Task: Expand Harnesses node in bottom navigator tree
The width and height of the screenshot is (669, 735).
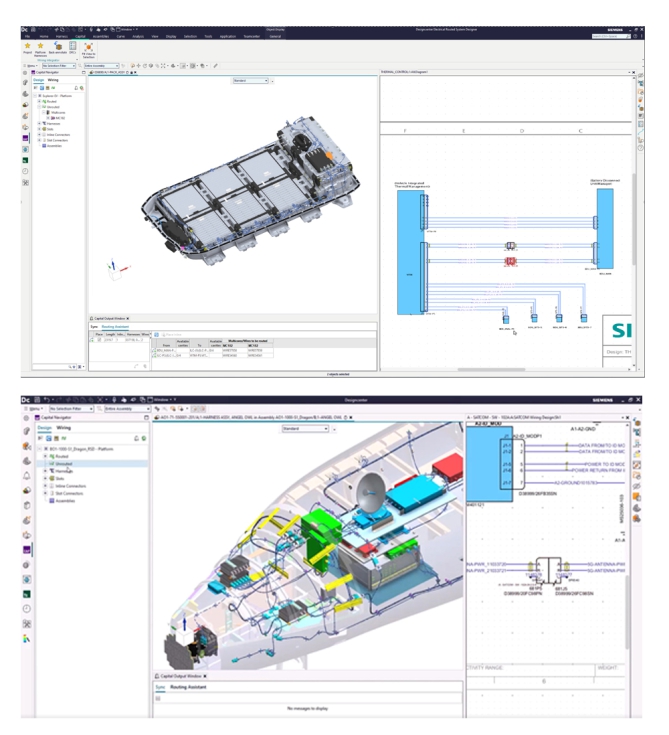Action: click(x=45, y=471)
